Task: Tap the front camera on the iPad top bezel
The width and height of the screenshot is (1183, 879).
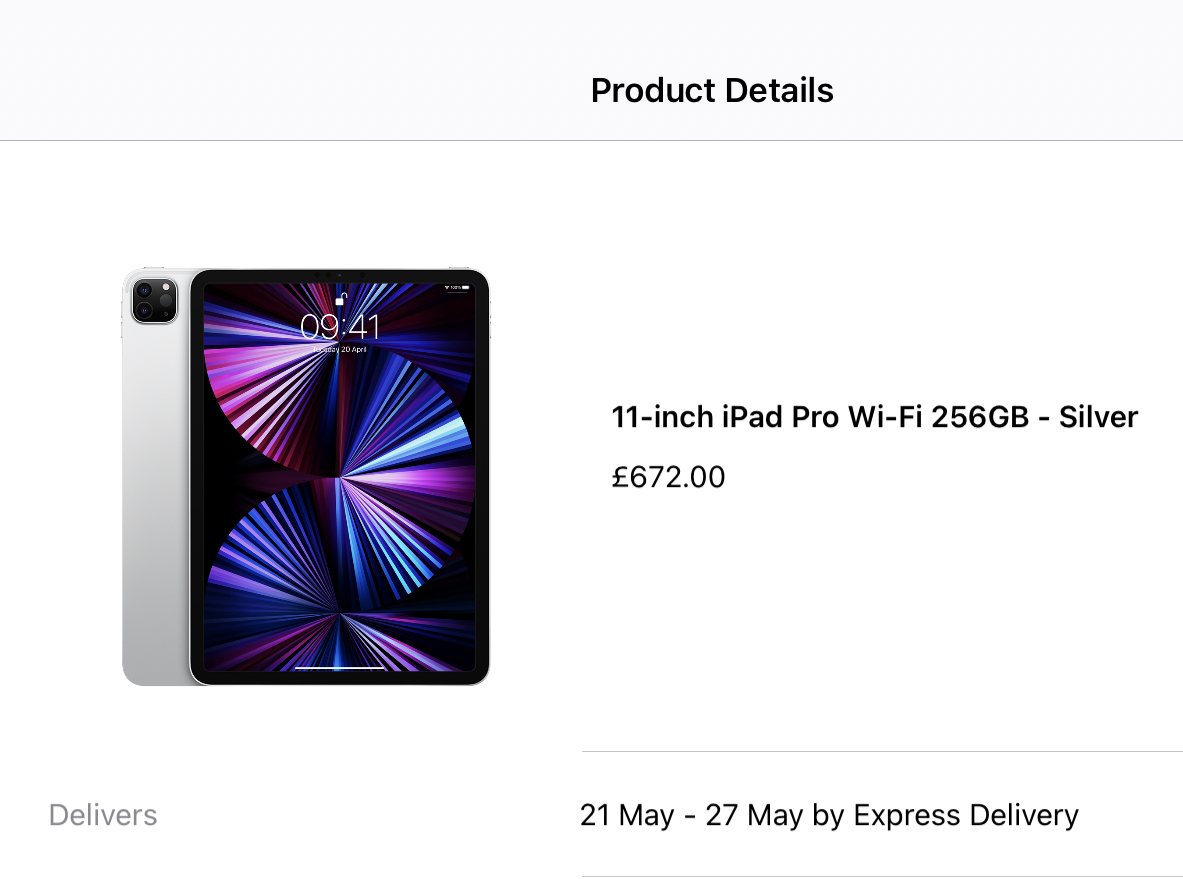Action: pyautogui.click(x=340, y=274)
